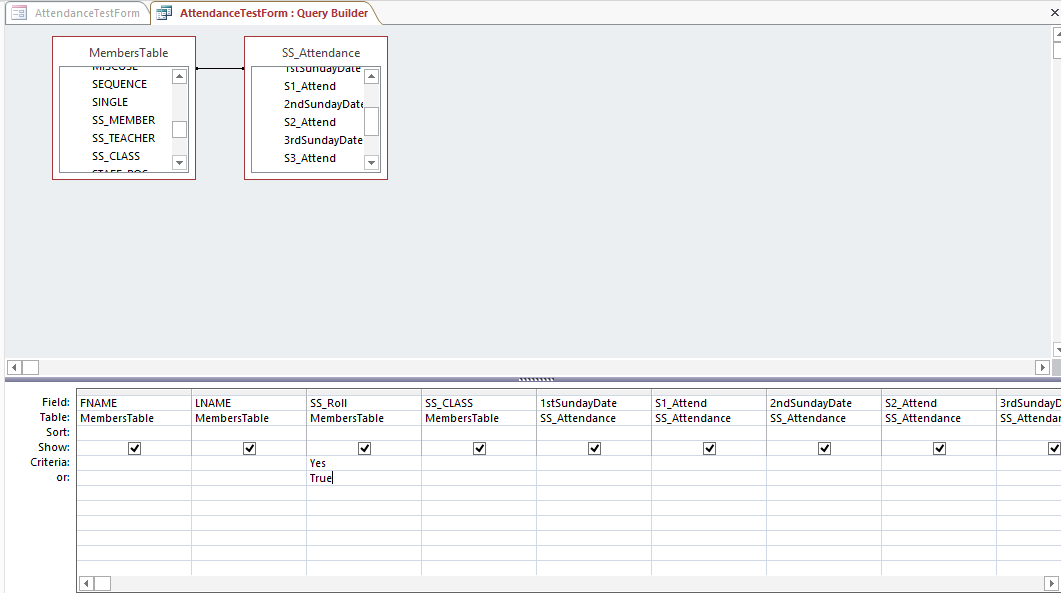Select the AttendanceTestForm : Query Builder tab

273,13
